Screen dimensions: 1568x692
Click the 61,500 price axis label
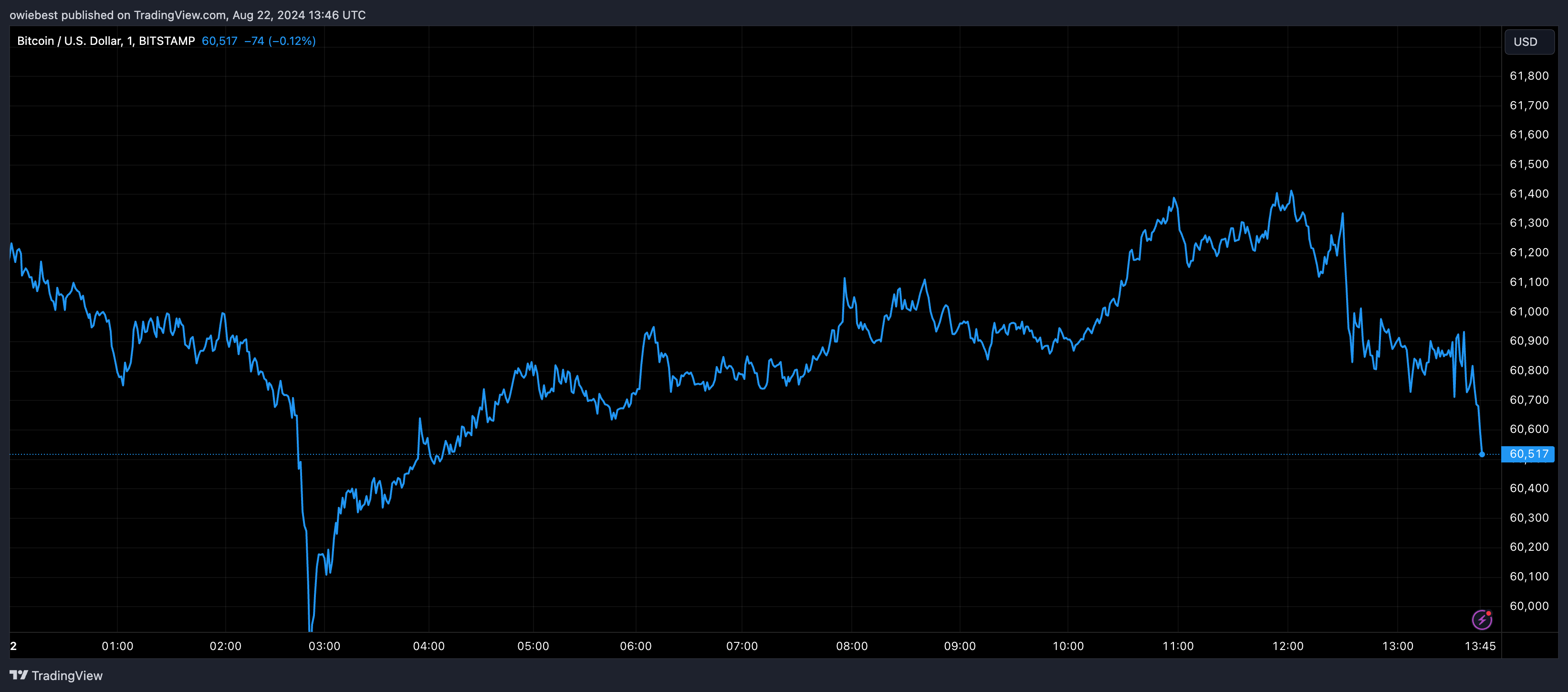[1529, 164]
